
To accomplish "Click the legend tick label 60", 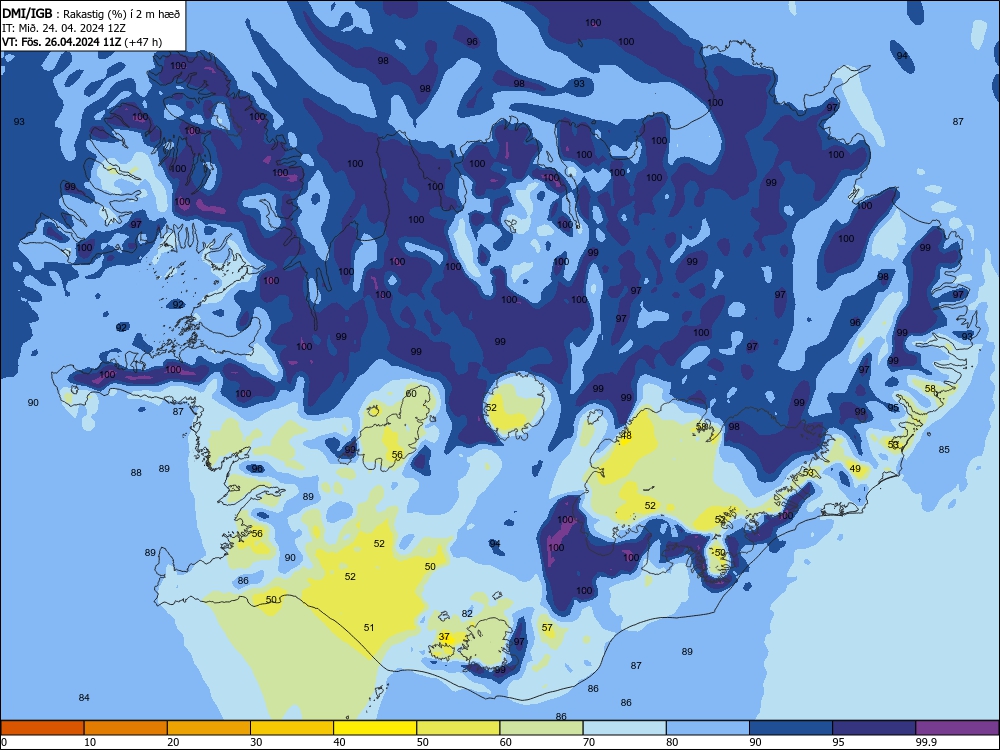I will [506, 742].
